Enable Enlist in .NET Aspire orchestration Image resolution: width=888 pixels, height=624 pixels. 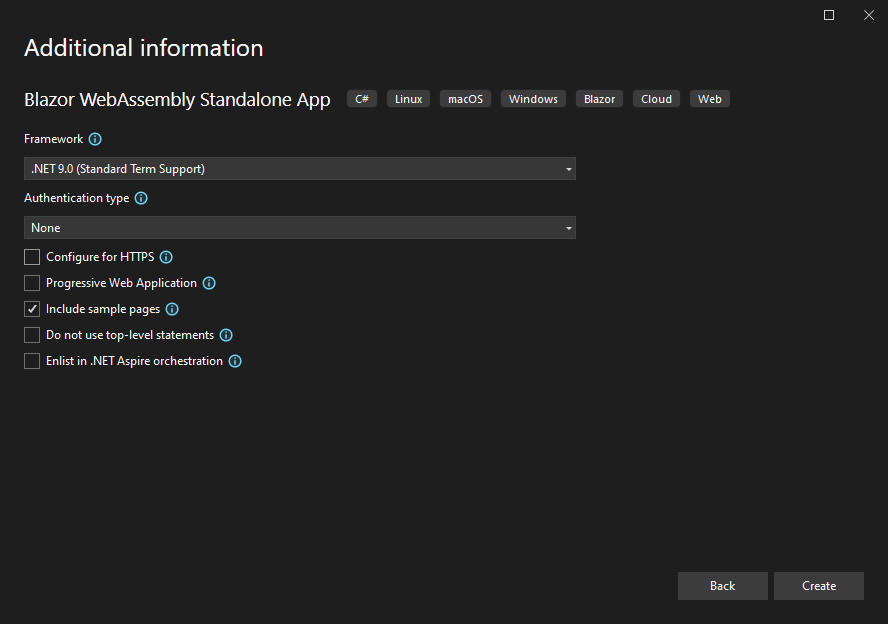click(32, 361)
